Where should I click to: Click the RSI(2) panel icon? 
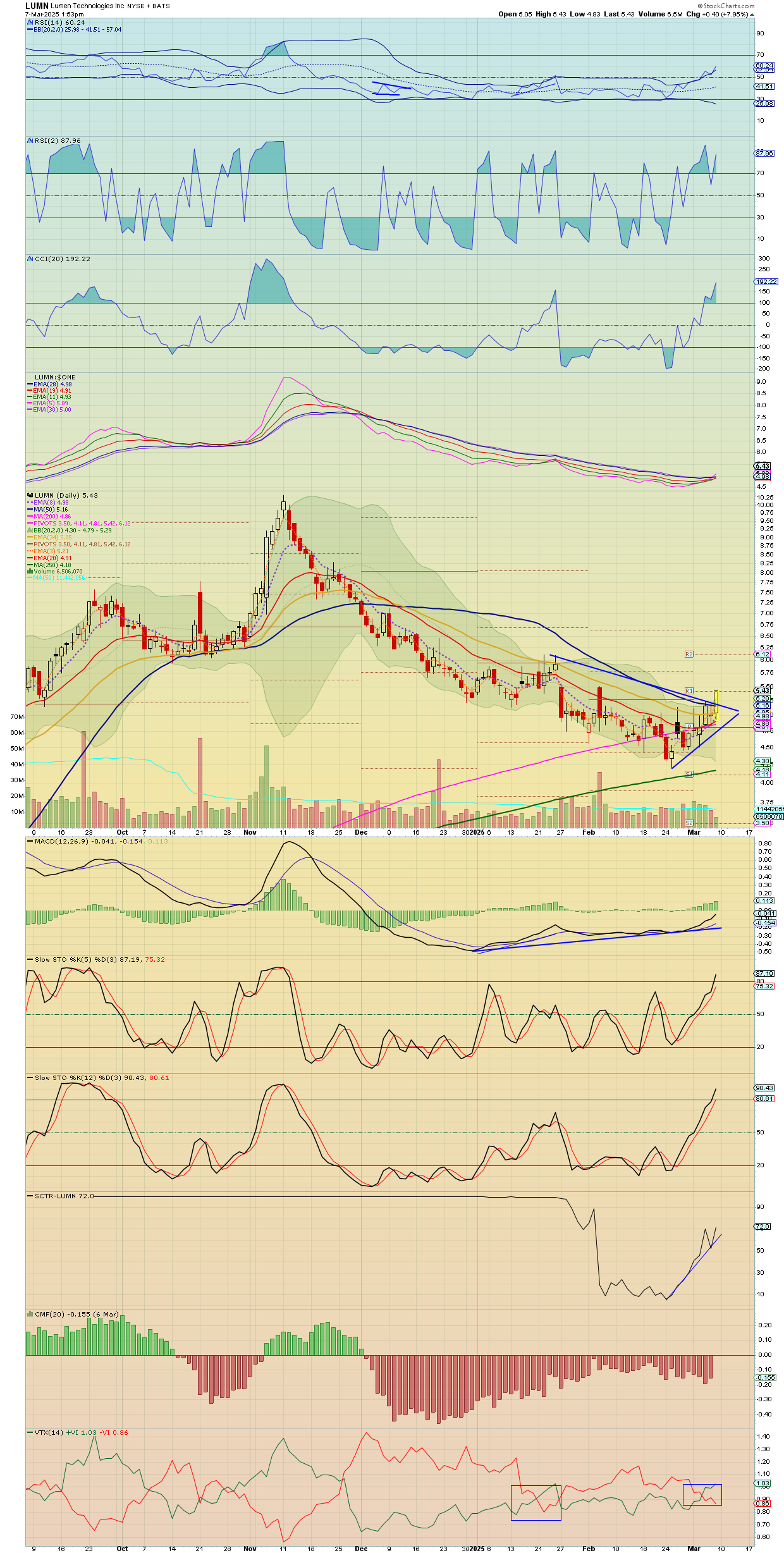(x=30, y=140)
